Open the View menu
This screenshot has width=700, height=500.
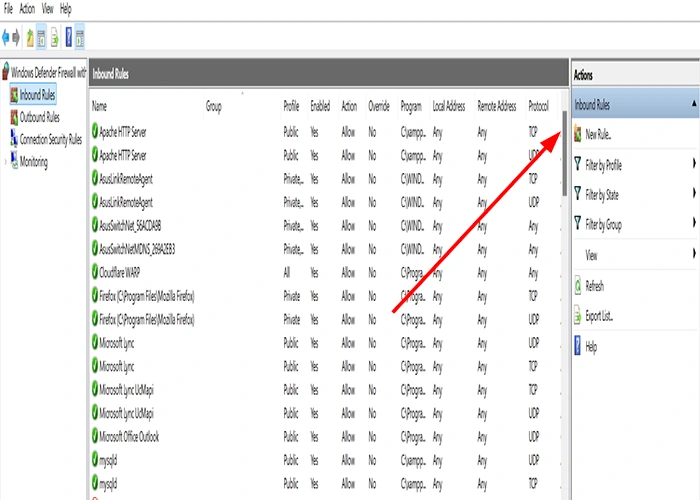[x=47, y=8]
